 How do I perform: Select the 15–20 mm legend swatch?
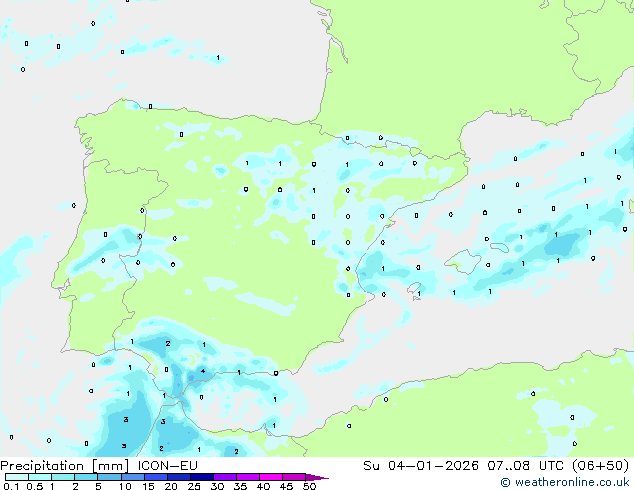[x=156, y=477]
